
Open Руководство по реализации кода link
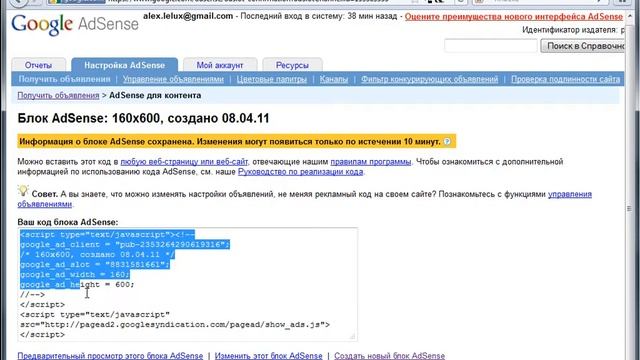click(x=300, y=172)
